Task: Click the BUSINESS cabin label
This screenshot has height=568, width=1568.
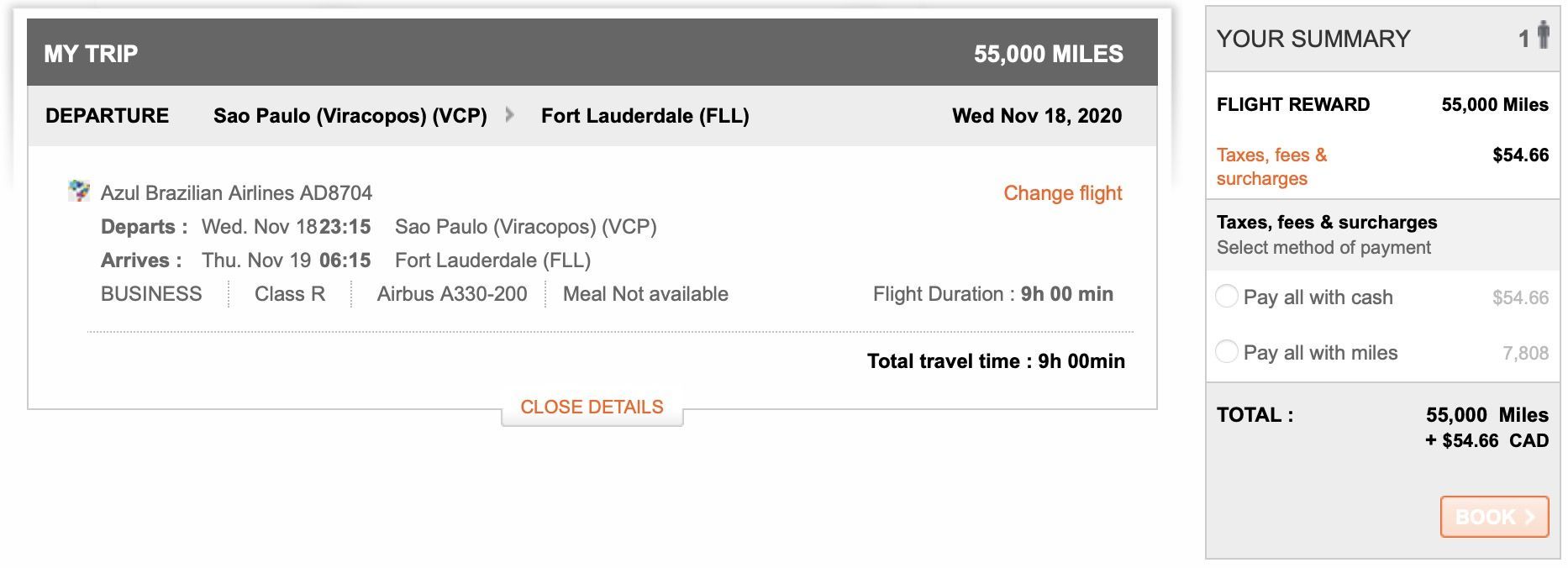Action: pyautogui.click(x=151, y=294)
